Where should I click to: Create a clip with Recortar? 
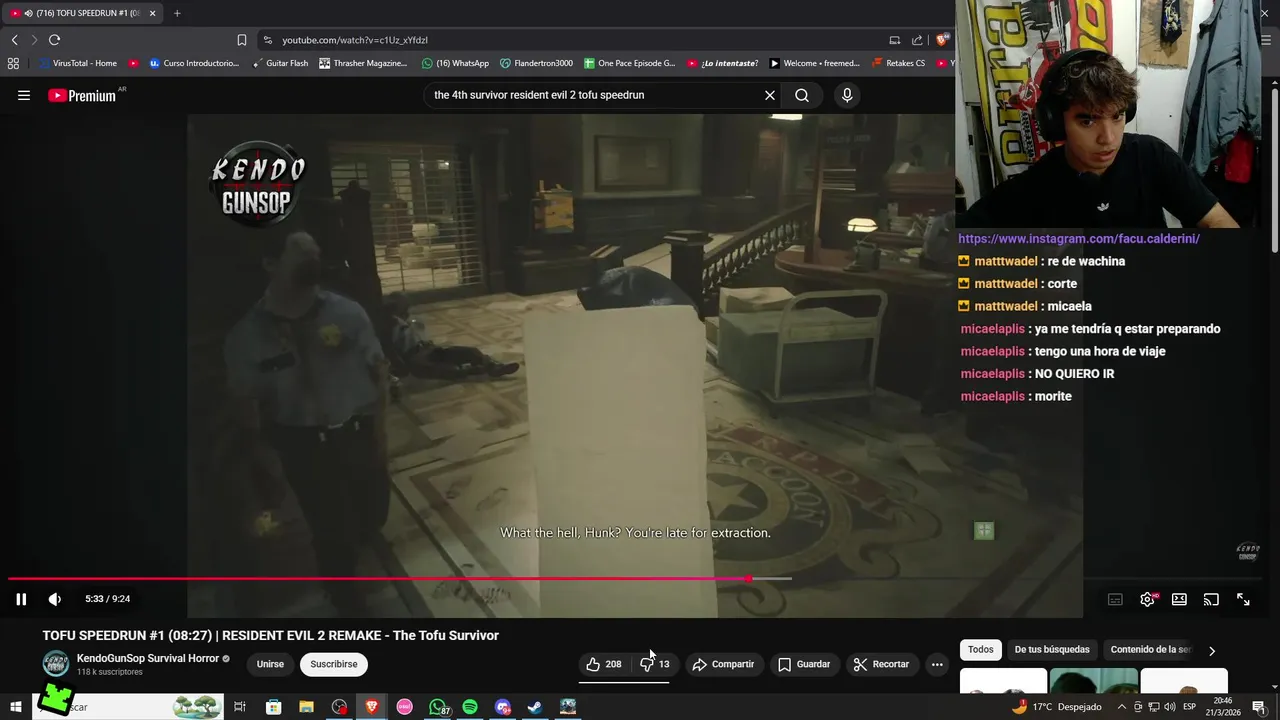881,664
